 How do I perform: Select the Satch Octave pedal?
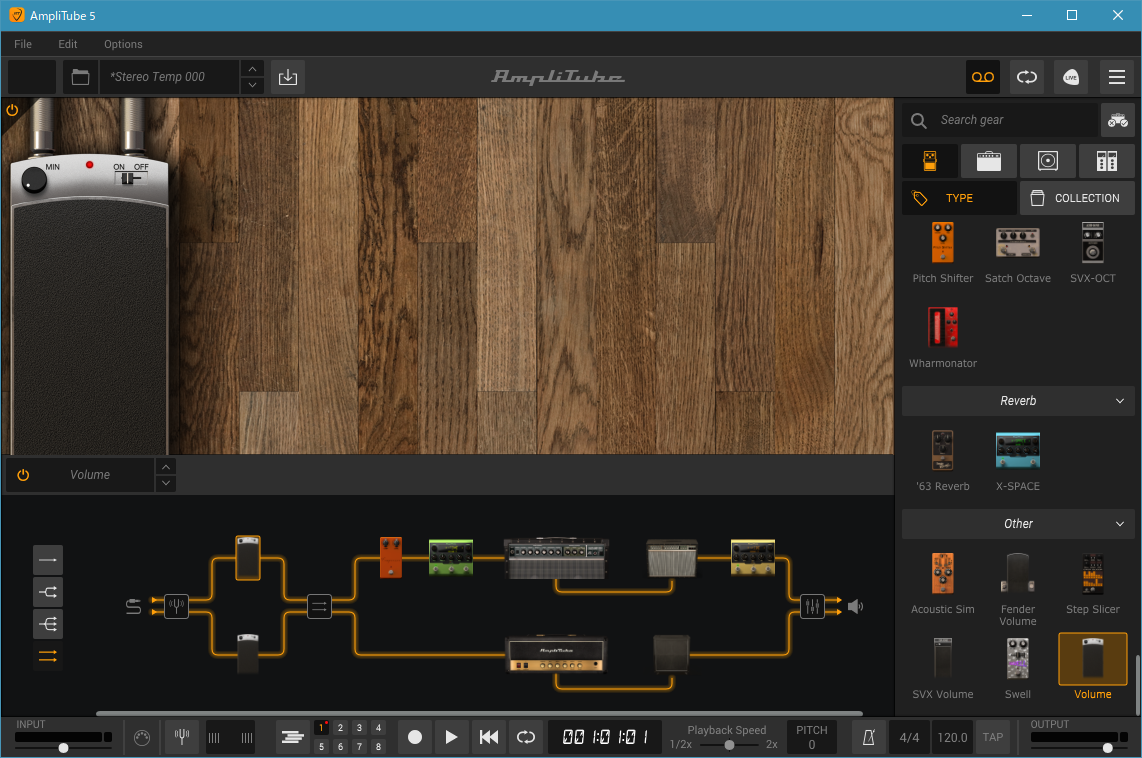tap(1017, 252)
